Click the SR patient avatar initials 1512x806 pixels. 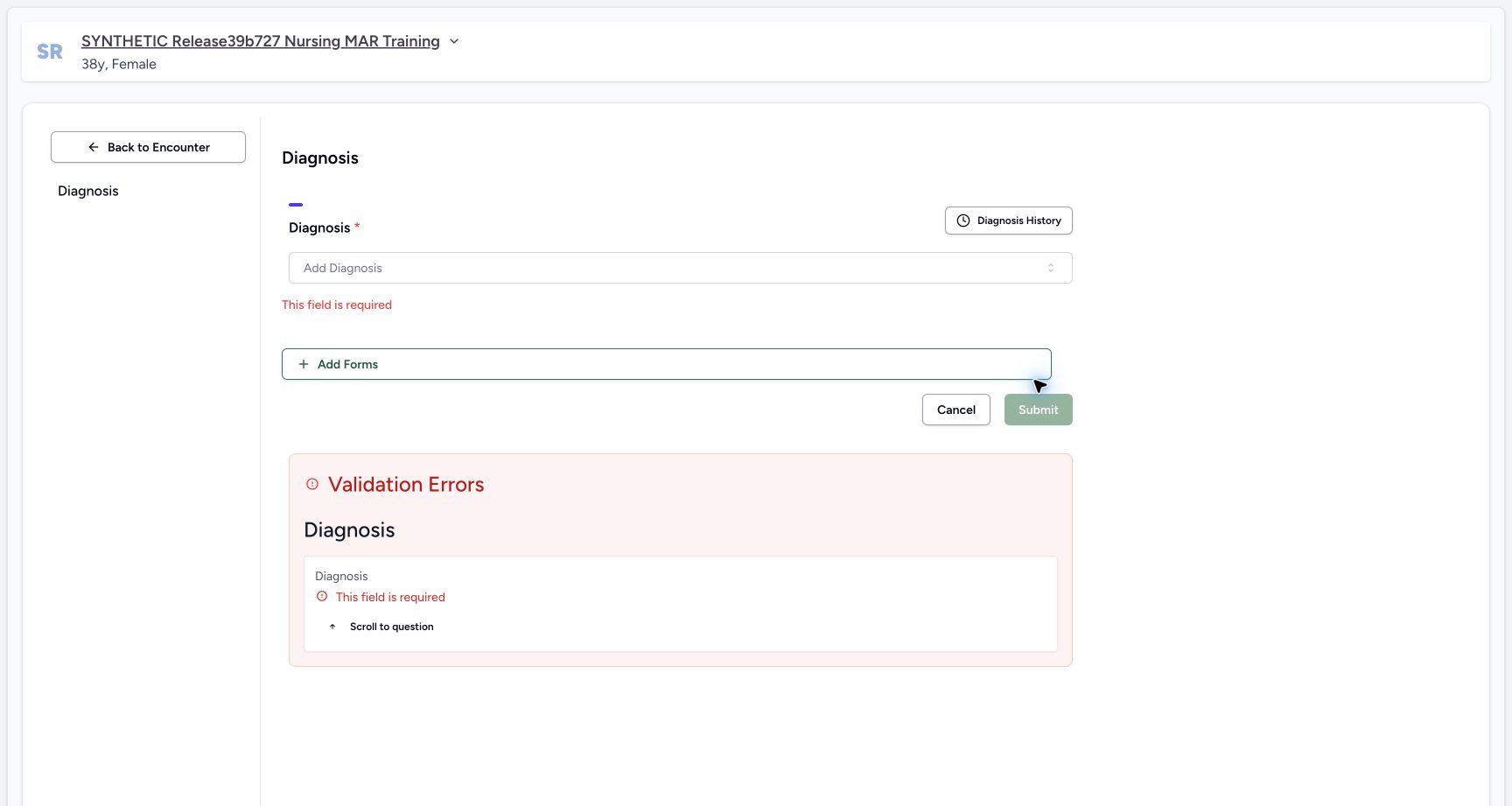coord(50,52)
